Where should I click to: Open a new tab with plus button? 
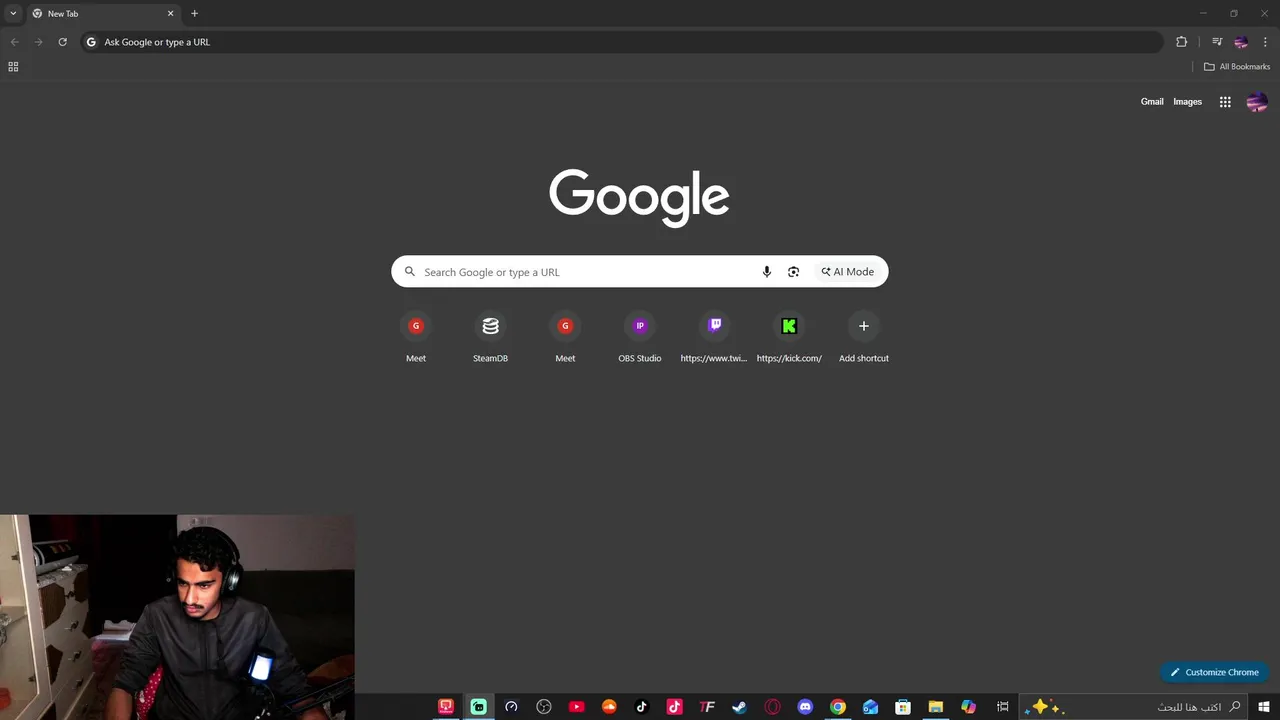tap(194, 14)
